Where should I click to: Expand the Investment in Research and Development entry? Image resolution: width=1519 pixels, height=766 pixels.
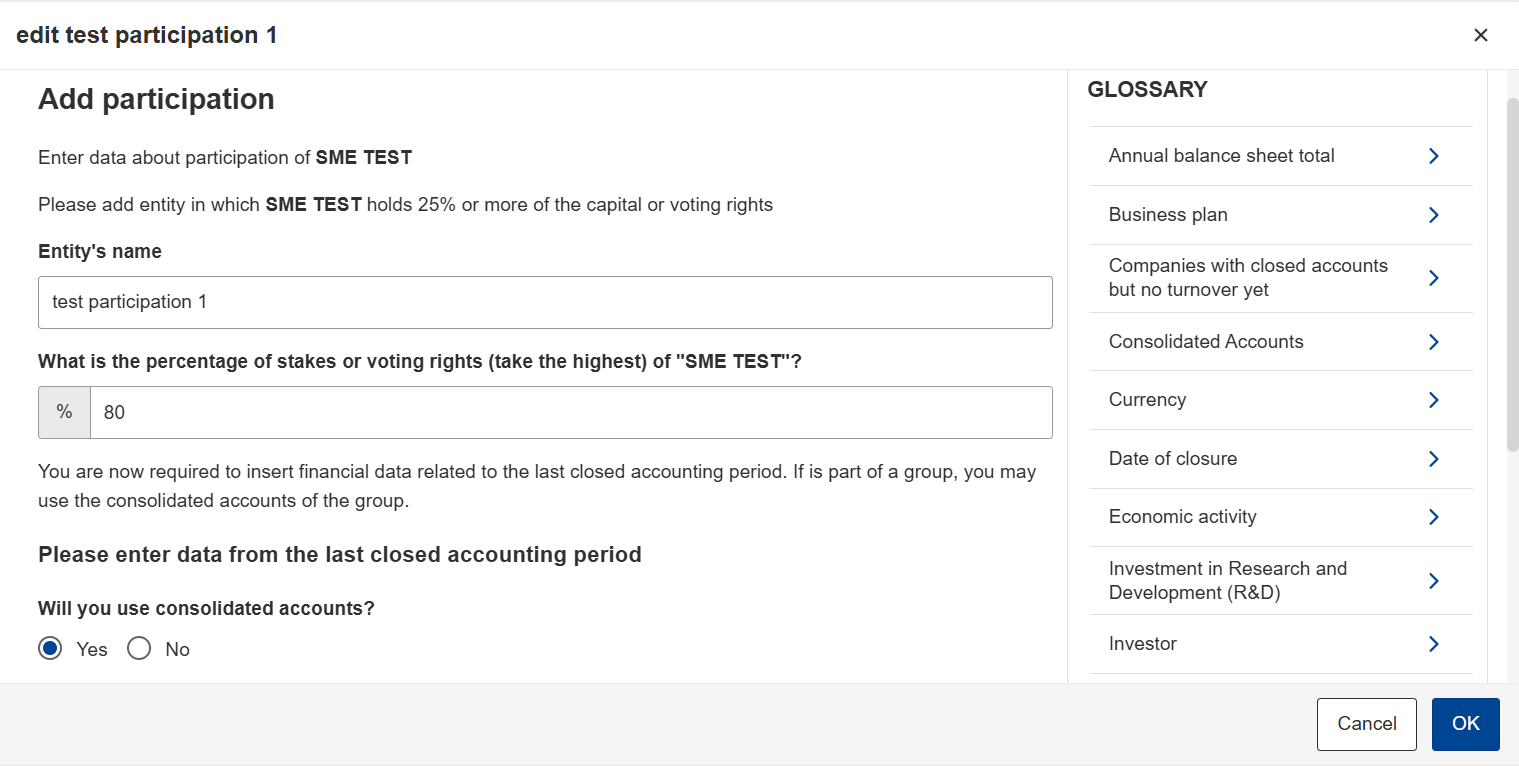[1280, 581]
